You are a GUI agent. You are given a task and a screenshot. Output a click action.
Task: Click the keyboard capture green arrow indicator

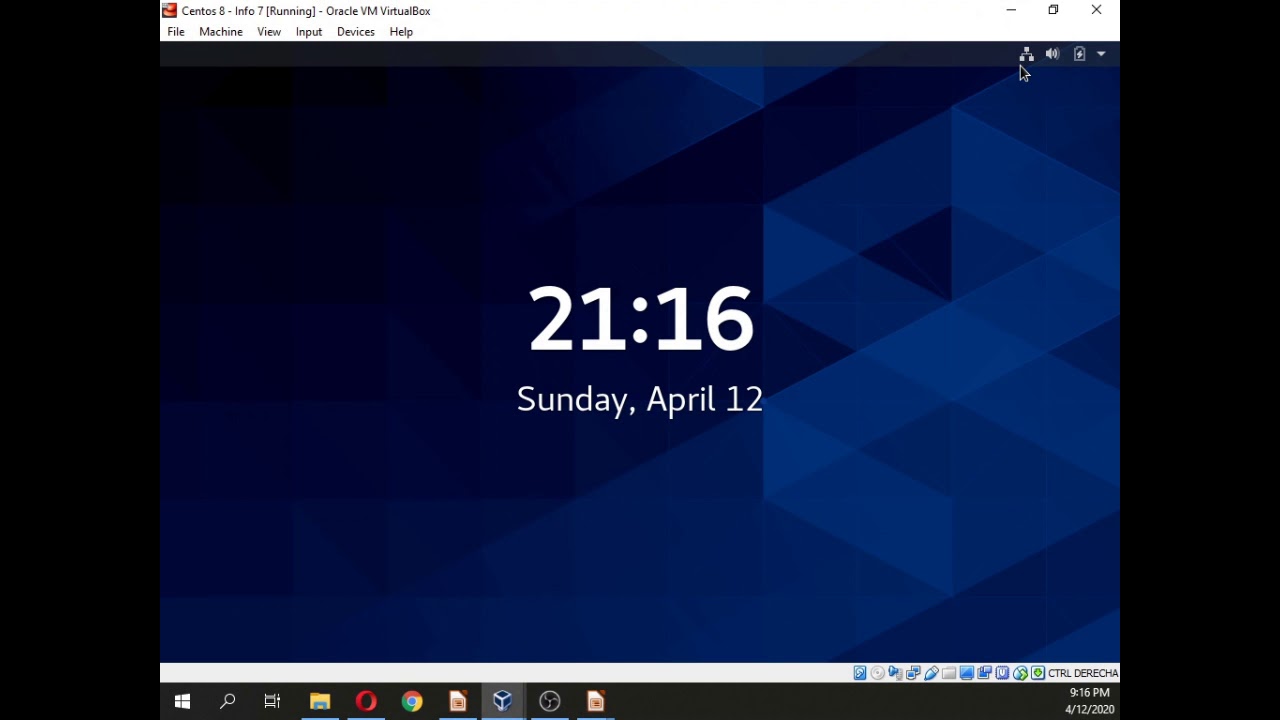coord(1038,673)
